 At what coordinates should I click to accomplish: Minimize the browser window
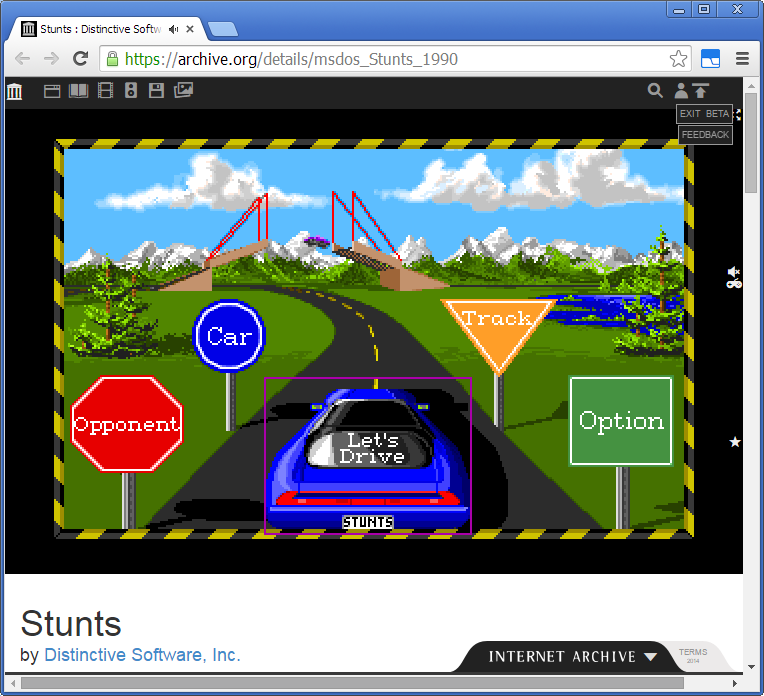[x=679, y=9]
